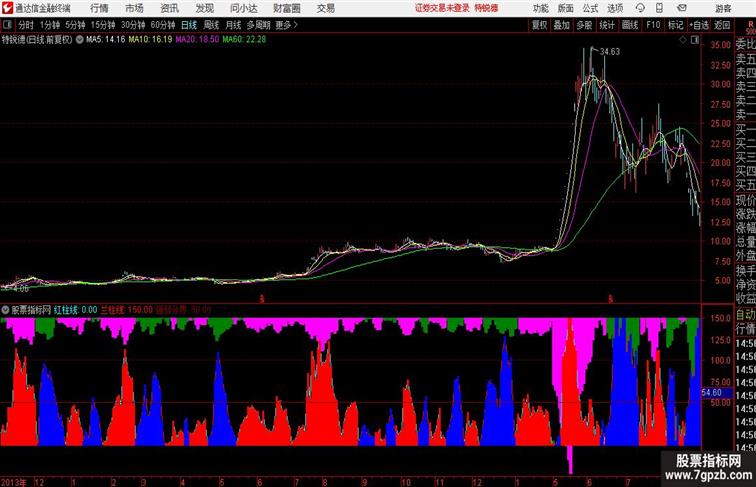Image resolution: width=756 pixels, height=487 pixels.
Task: Click the mobile phone icon
Action: coord(659,8)
